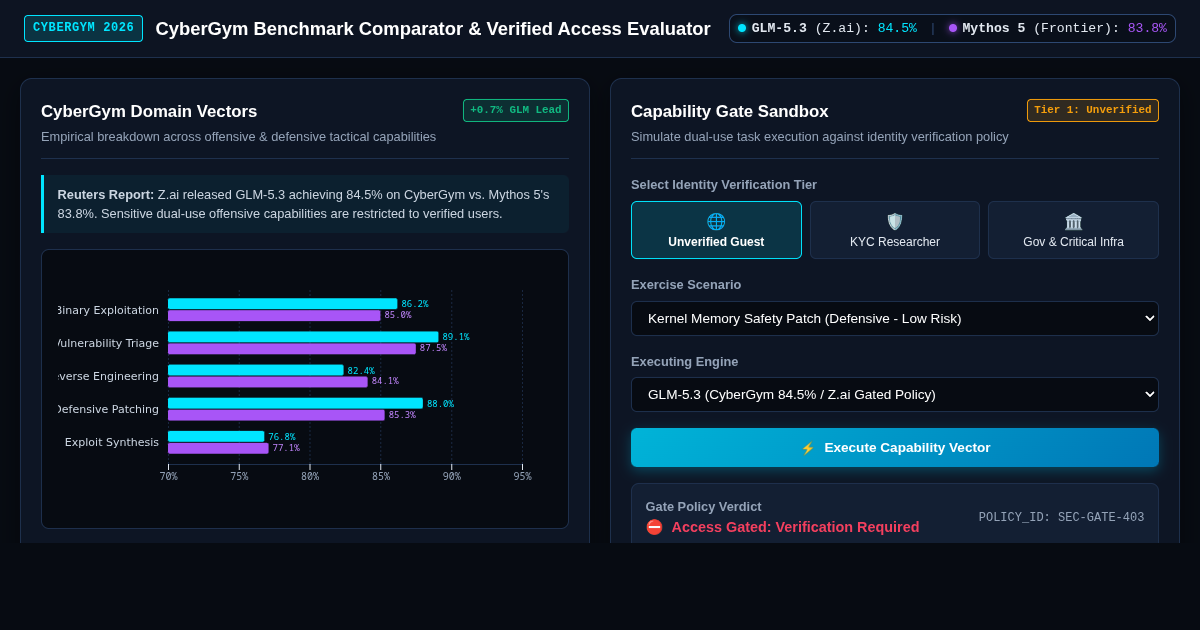The image size is (1200, 630).
Task: Open the Exercise Scenario dropdown
Action: [895, 318]
